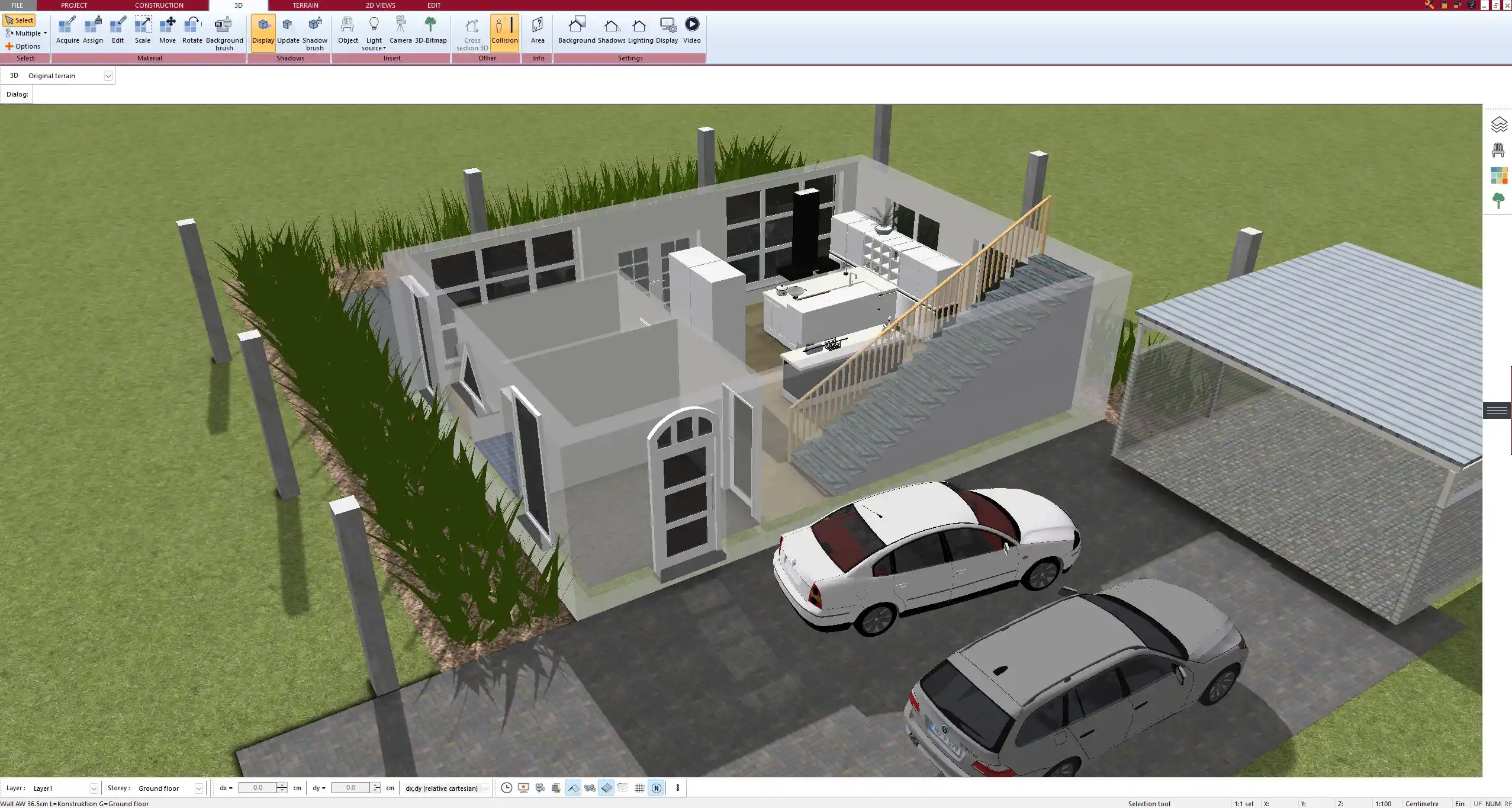Screen dimensions: 1512x808
Task: Increase dx with the up stepper arrow
Action: pyautogui.click(x=282, y=785)
